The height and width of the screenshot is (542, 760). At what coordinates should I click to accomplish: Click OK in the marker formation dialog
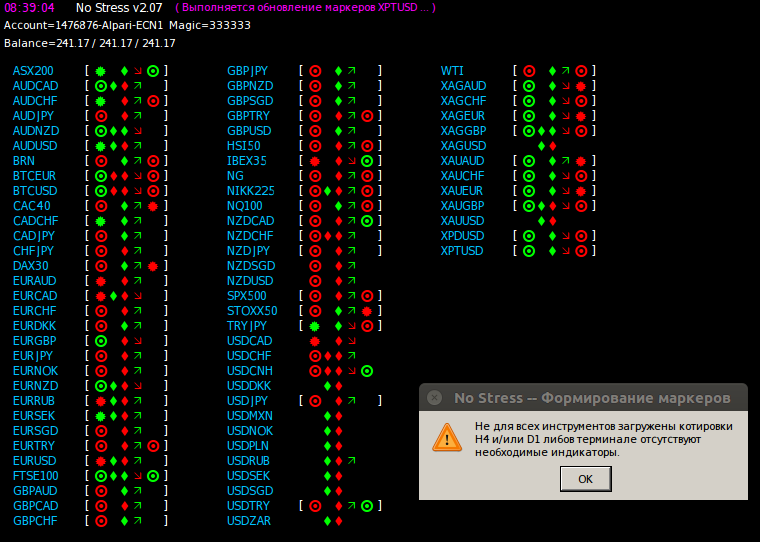[x=586, y=479]
